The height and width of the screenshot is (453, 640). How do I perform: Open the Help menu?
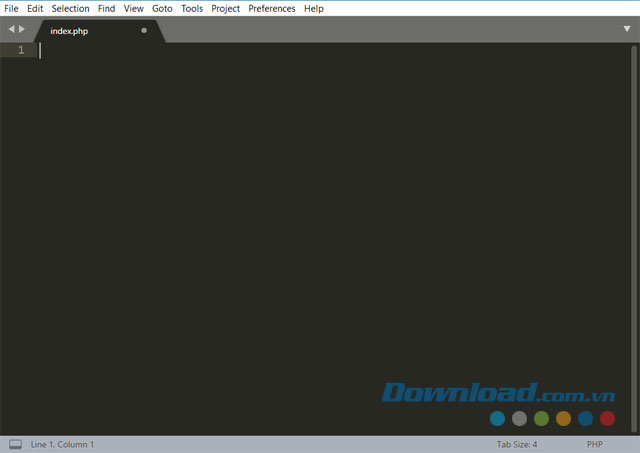(313, 8)
